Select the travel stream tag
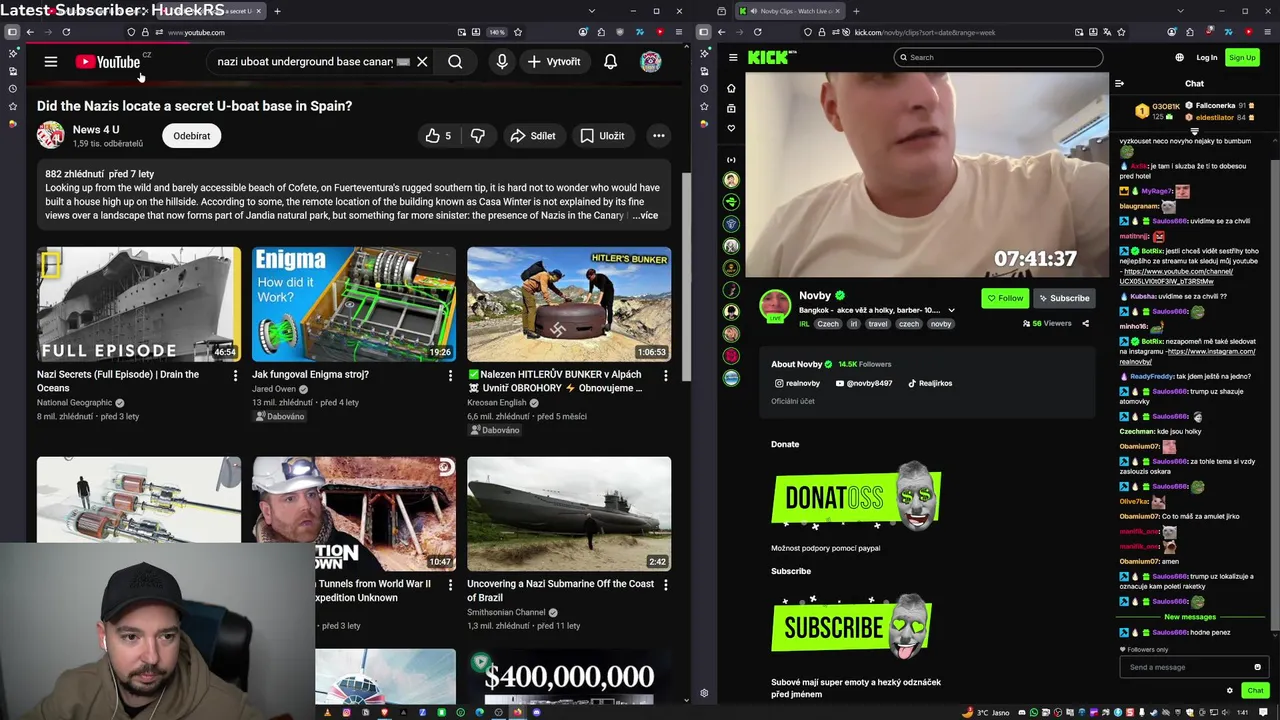This screenshot has width=1280, height=720. pos(878,324)
